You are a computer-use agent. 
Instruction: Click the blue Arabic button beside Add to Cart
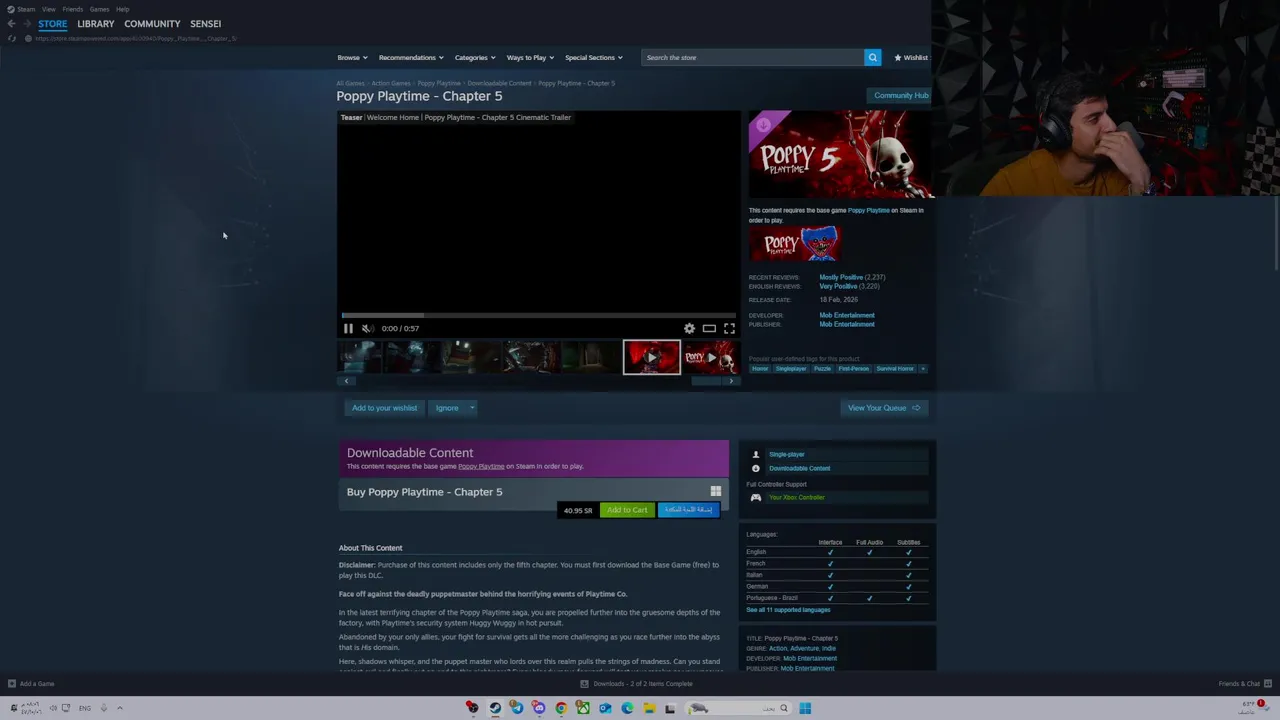click(x=689, y=510)
